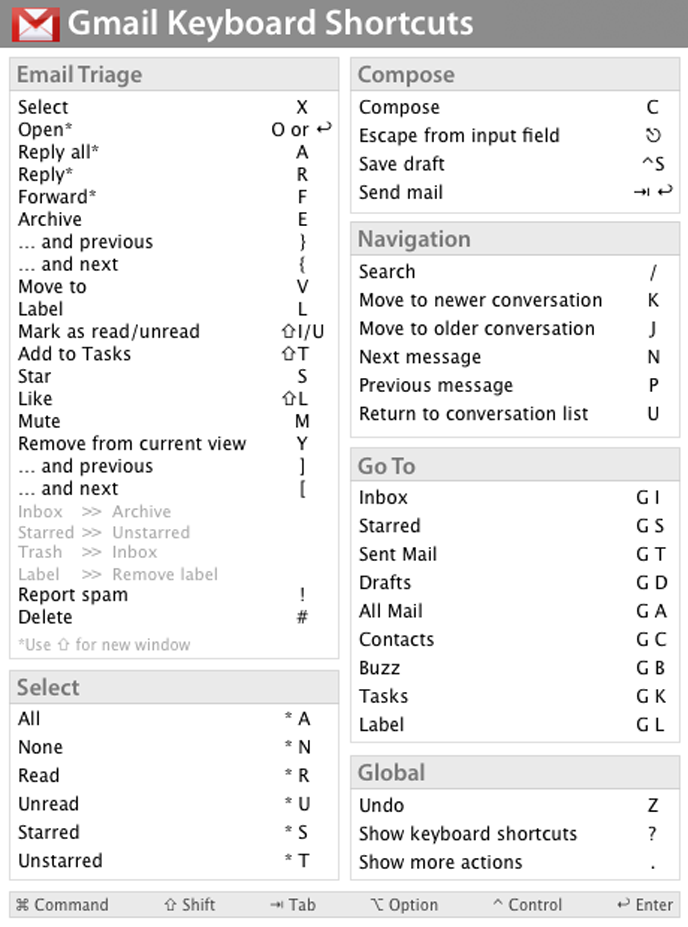Click the Sent Mail entry
688x927 pixels.
[398, 554]
